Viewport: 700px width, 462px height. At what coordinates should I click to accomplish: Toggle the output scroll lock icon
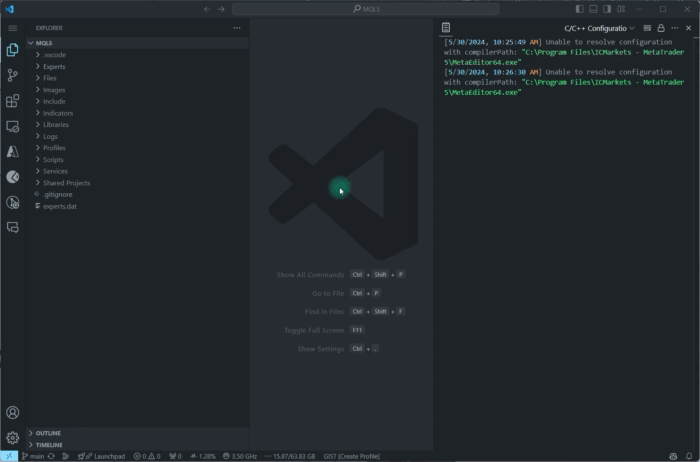661,28
